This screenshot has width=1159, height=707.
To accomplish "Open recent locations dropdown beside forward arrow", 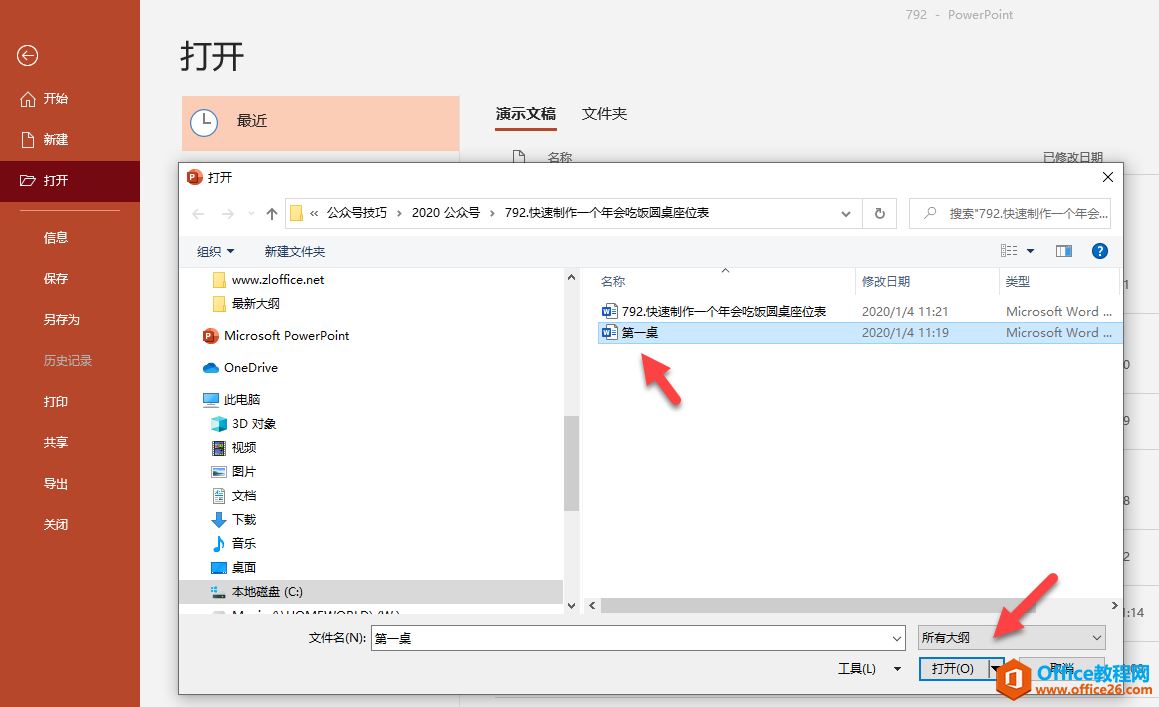I will pos(251,214).
